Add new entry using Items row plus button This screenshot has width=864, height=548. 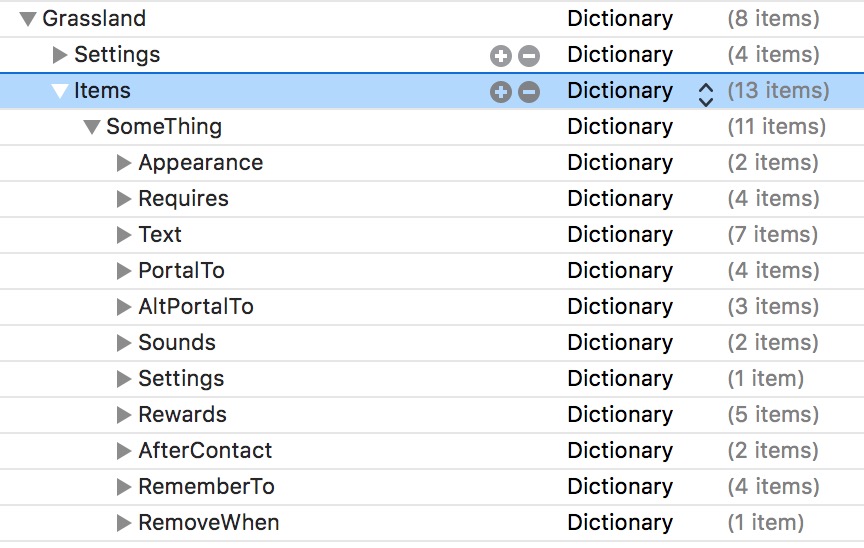[x=500, y=92]
